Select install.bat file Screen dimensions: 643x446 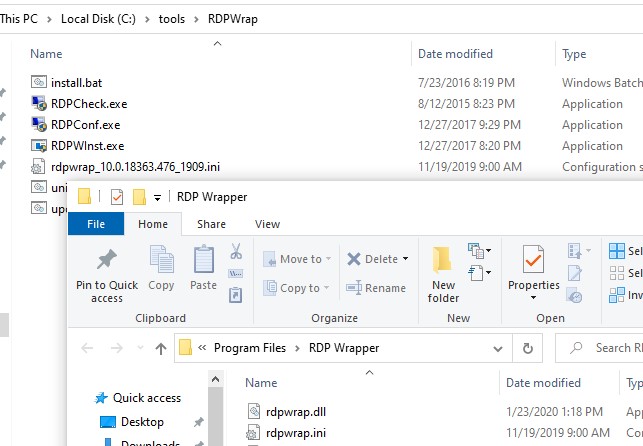click(x=76, y=83)
